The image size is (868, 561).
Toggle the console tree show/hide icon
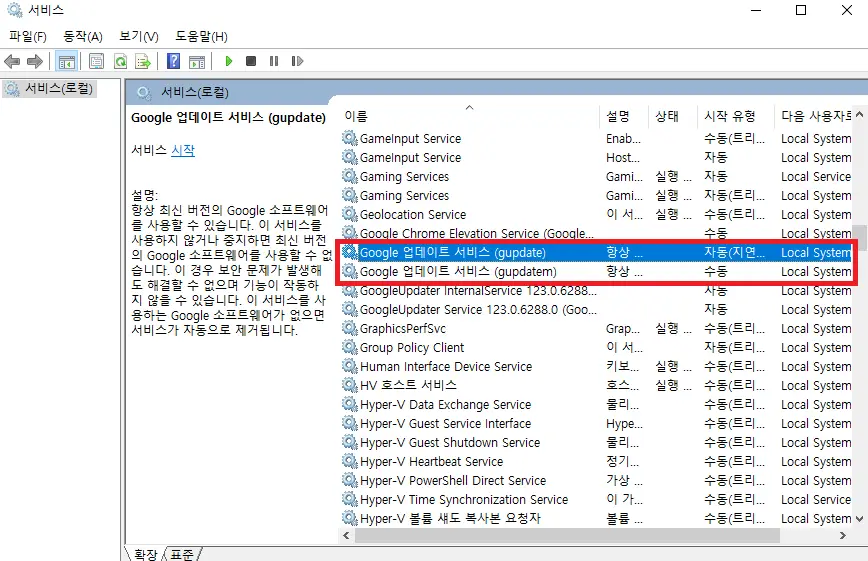tap(66, 61)
